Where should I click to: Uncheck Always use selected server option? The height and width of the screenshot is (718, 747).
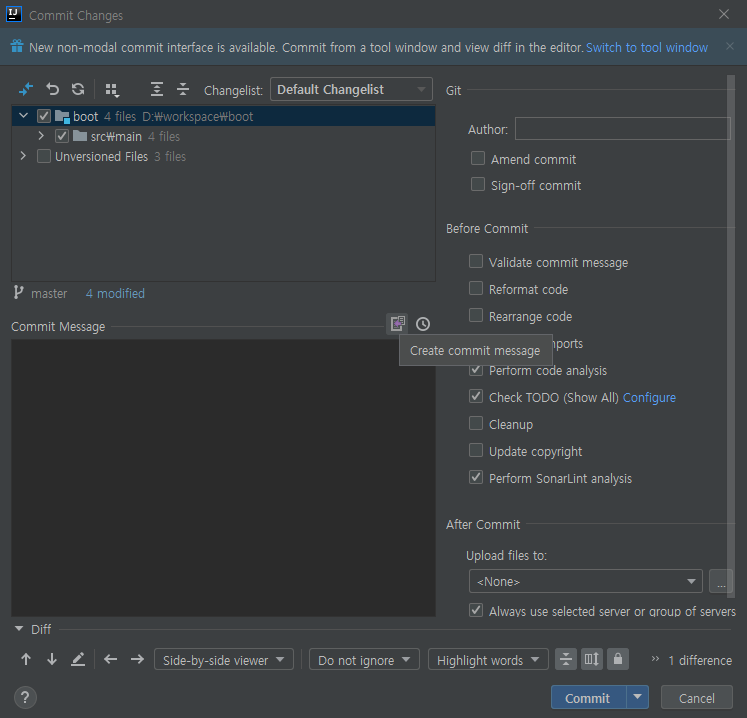(476, 610)
